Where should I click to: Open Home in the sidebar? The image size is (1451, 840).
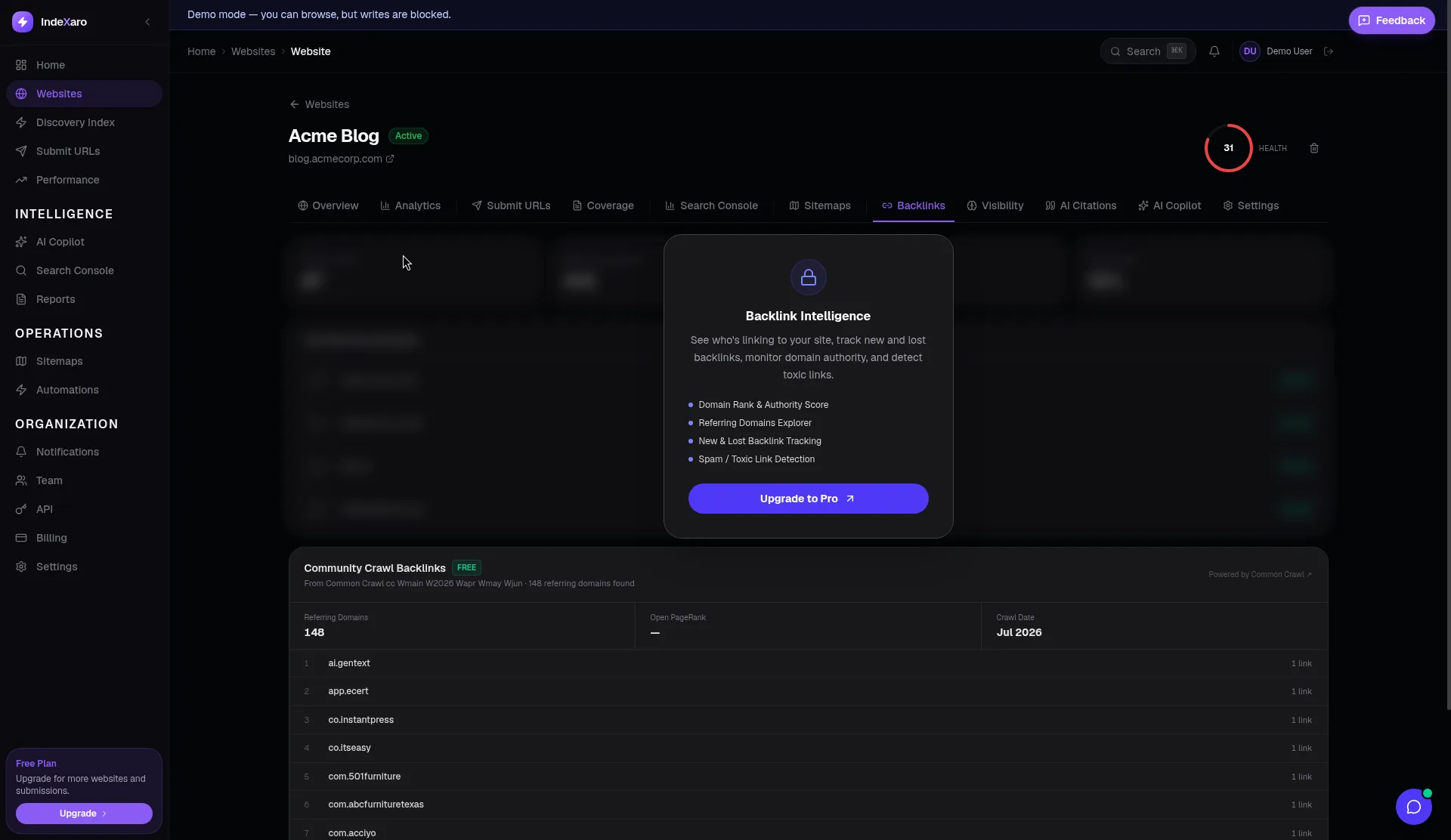(84, 65)
